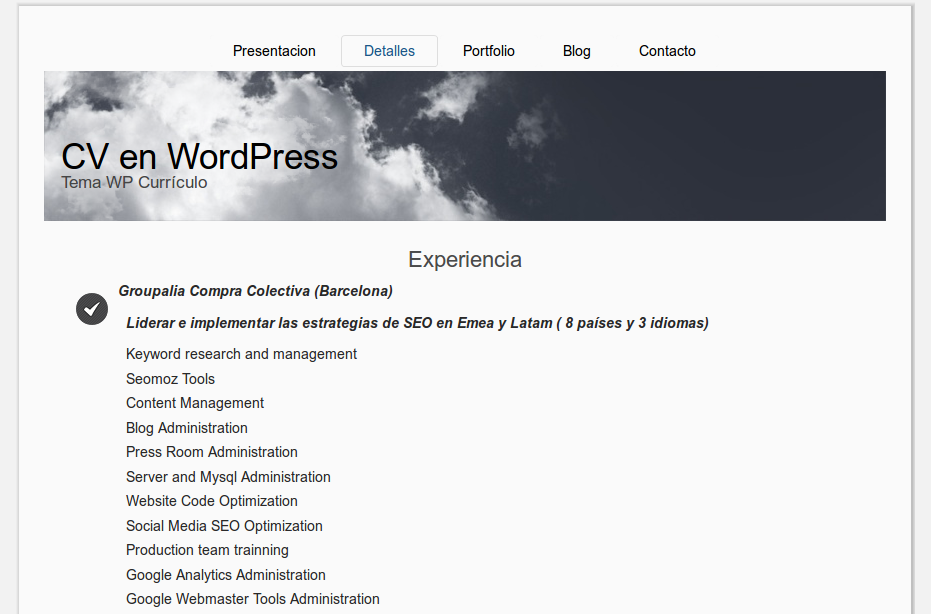Go to the Contacto page
The image size is (931, 614).
(x=666, y=50)
